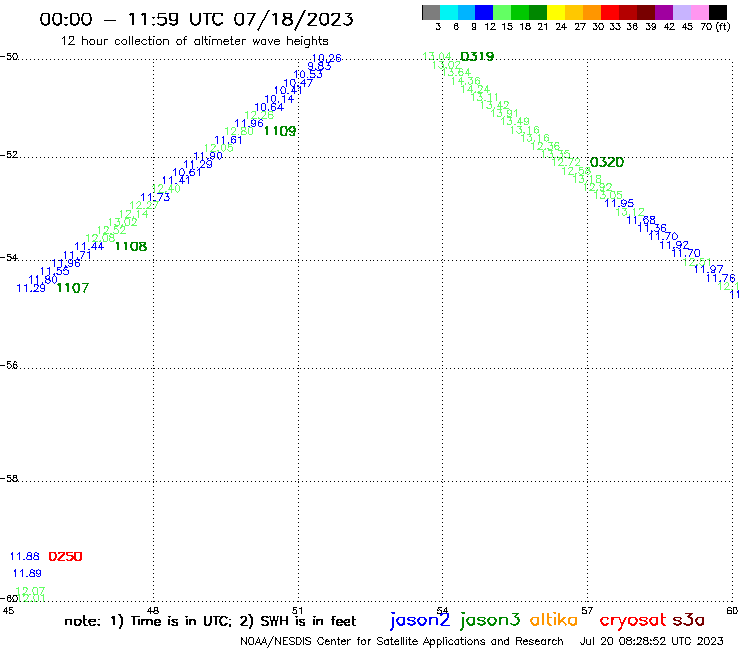Click the wave height value "12.40"

pos(166,189)
